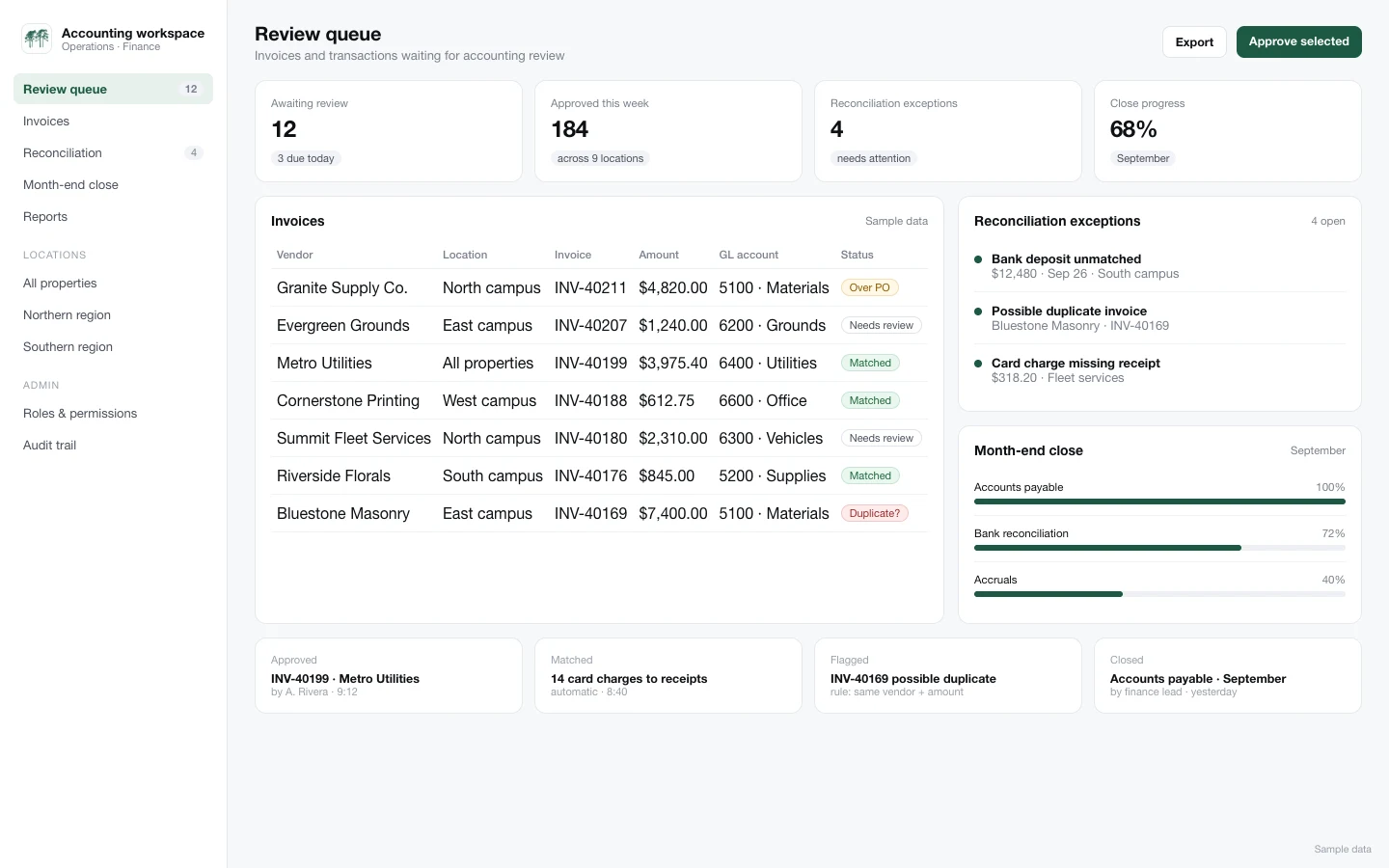The image size is (1389, 868).
Task: Select the Cornerstone Printing vendor cell
Action: [x=348, y=401]
